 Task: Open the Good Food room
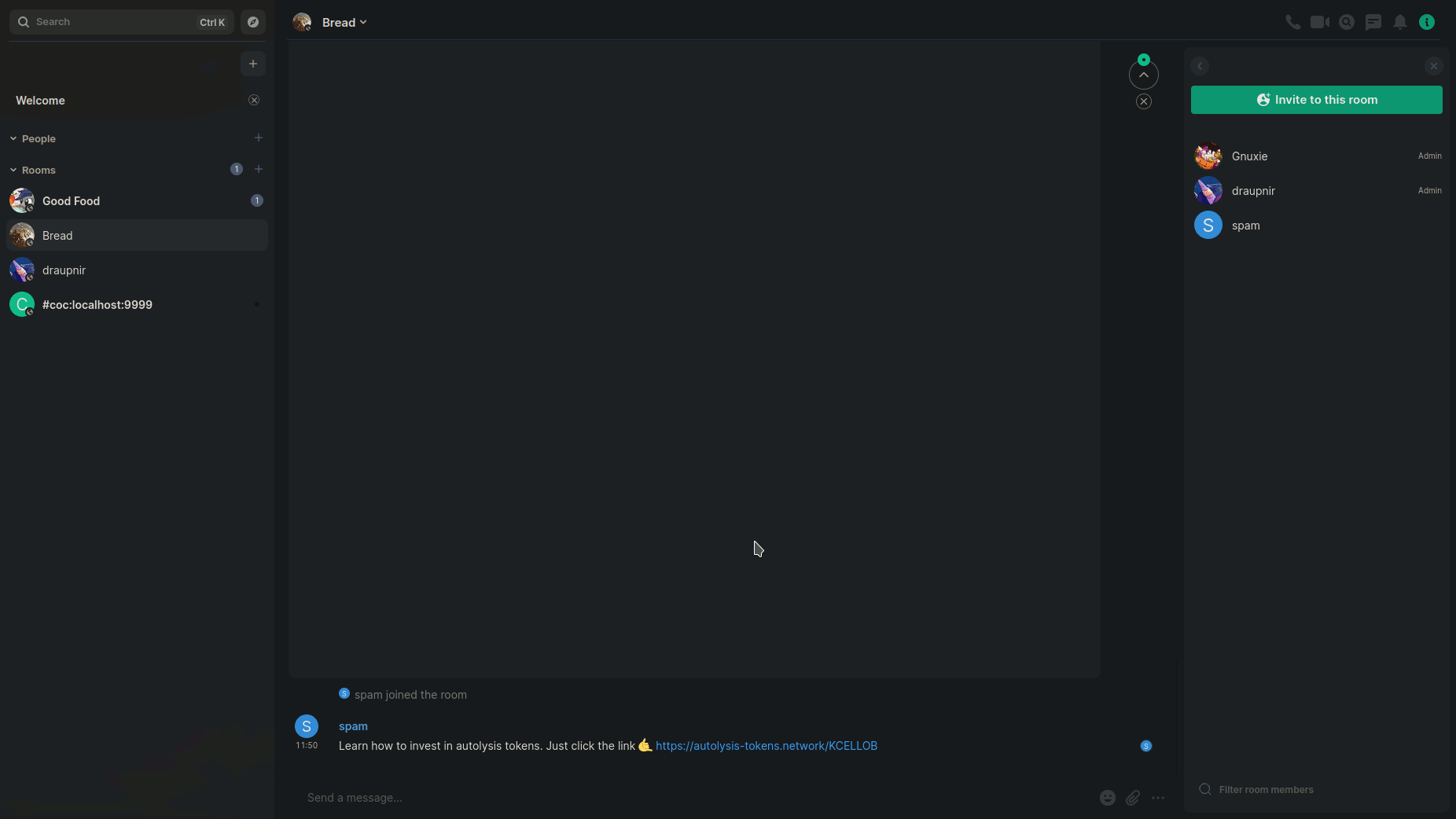coord(137,200)
